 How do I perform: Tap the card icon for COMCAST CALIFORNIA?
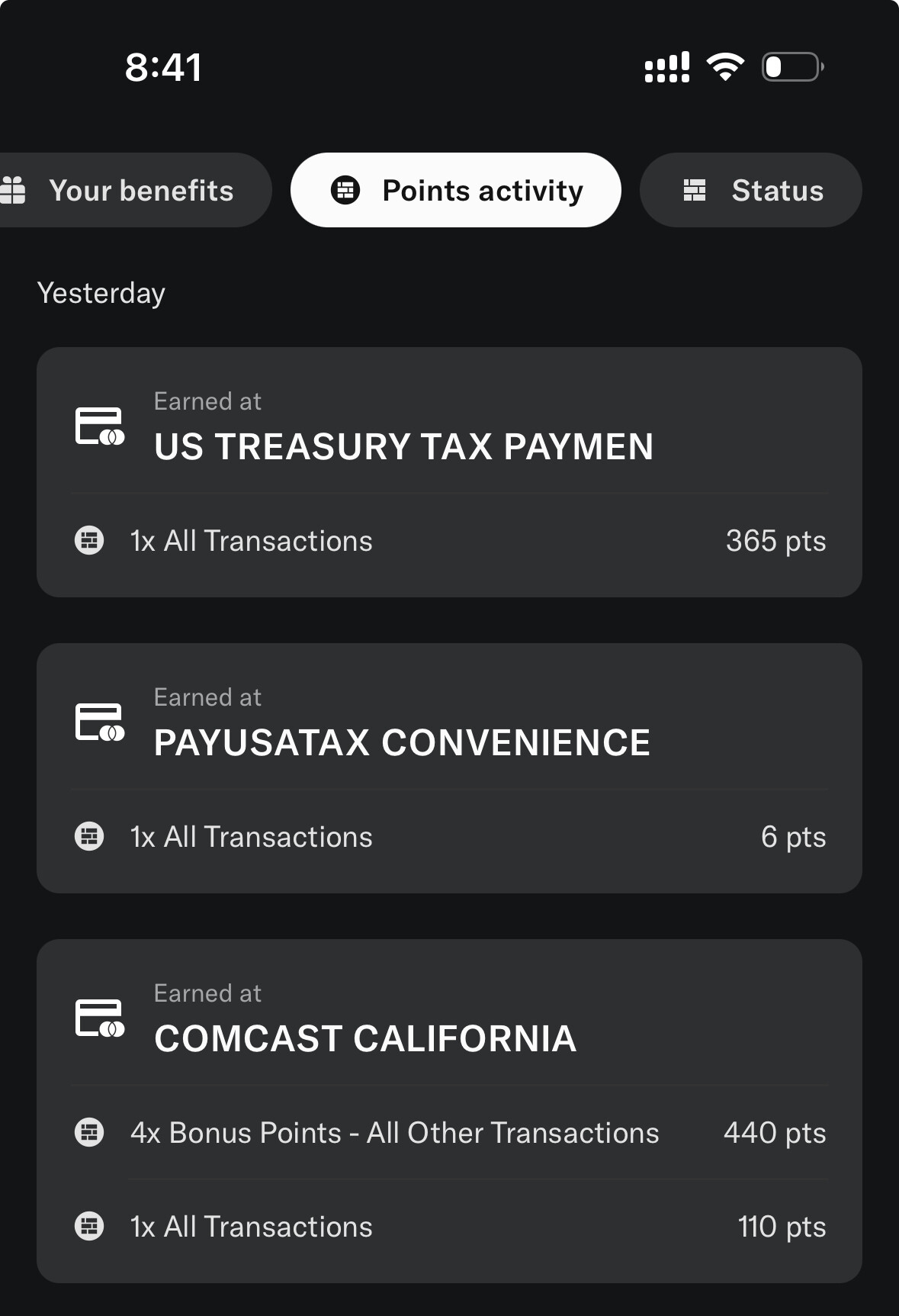[x=100, y=1018]
